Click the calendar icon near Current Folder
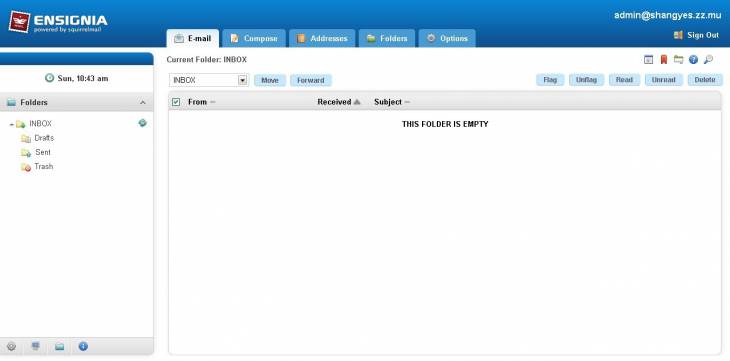730x361 pixels. pyautogui.click(x=649, y=60)
